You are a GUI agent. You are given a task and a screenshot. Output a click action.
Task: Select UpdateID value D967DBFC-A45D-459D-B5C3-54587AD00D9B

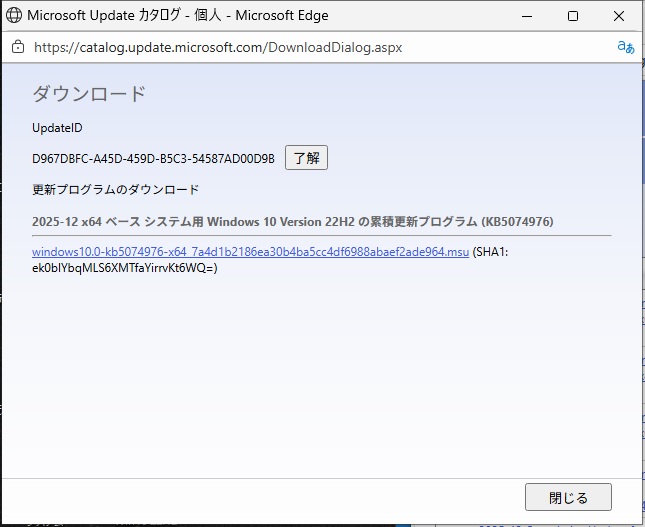(x=153, y=158)
